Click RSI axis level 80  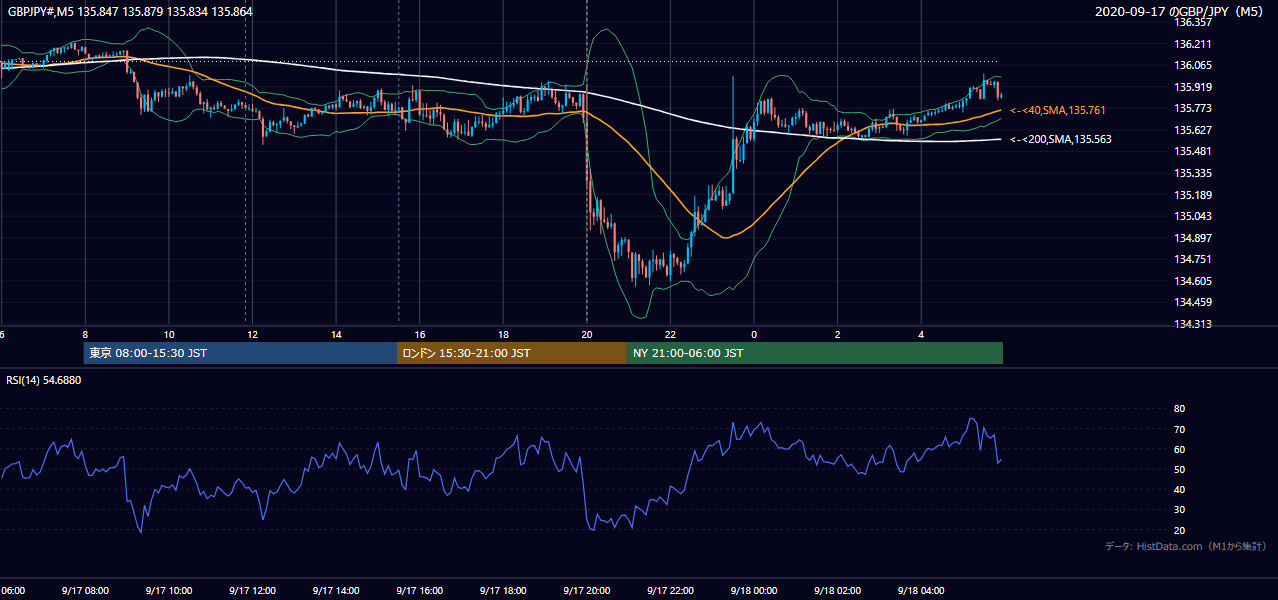[1180, 409]
